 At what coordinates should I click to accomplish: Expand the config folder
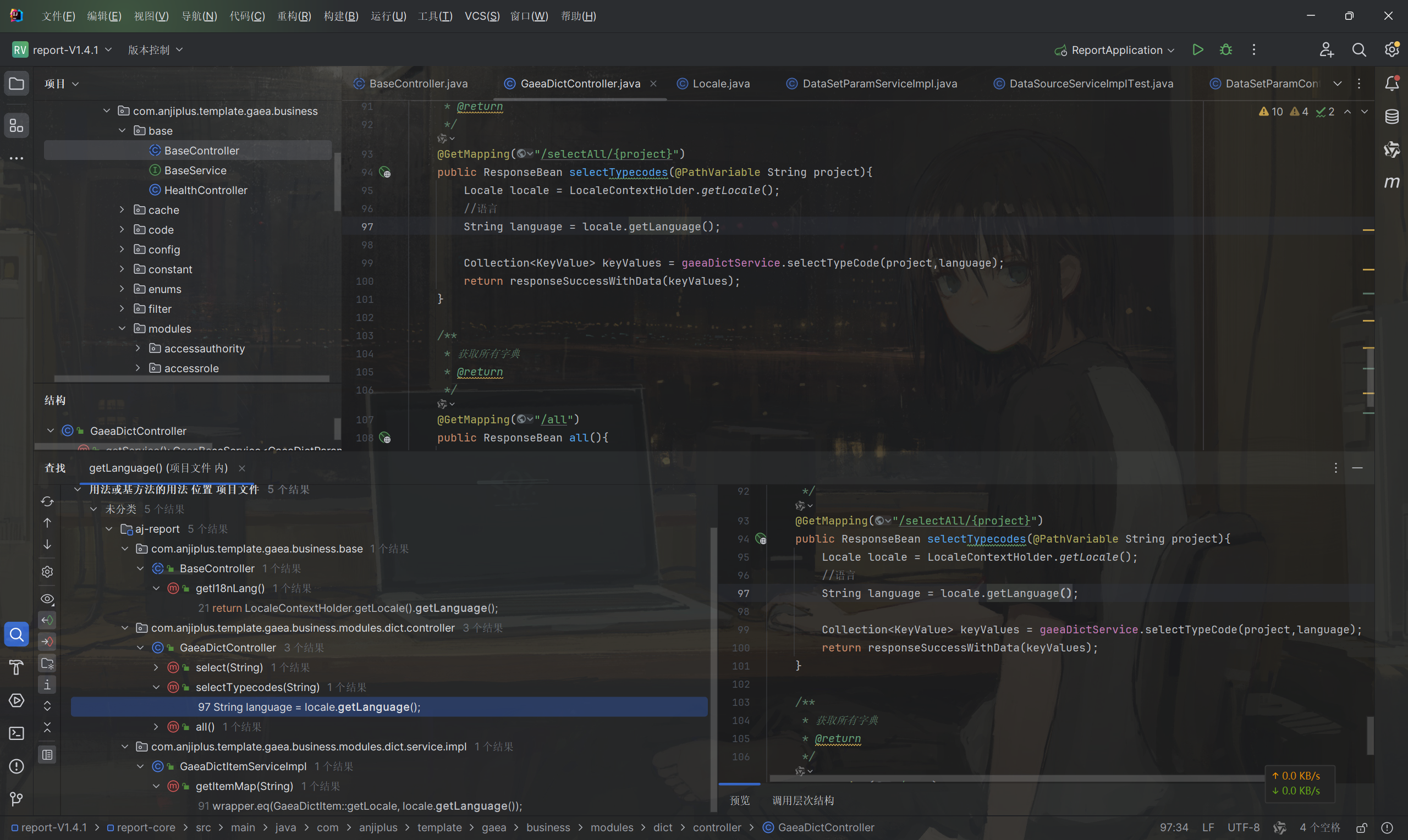pos(122,250)
